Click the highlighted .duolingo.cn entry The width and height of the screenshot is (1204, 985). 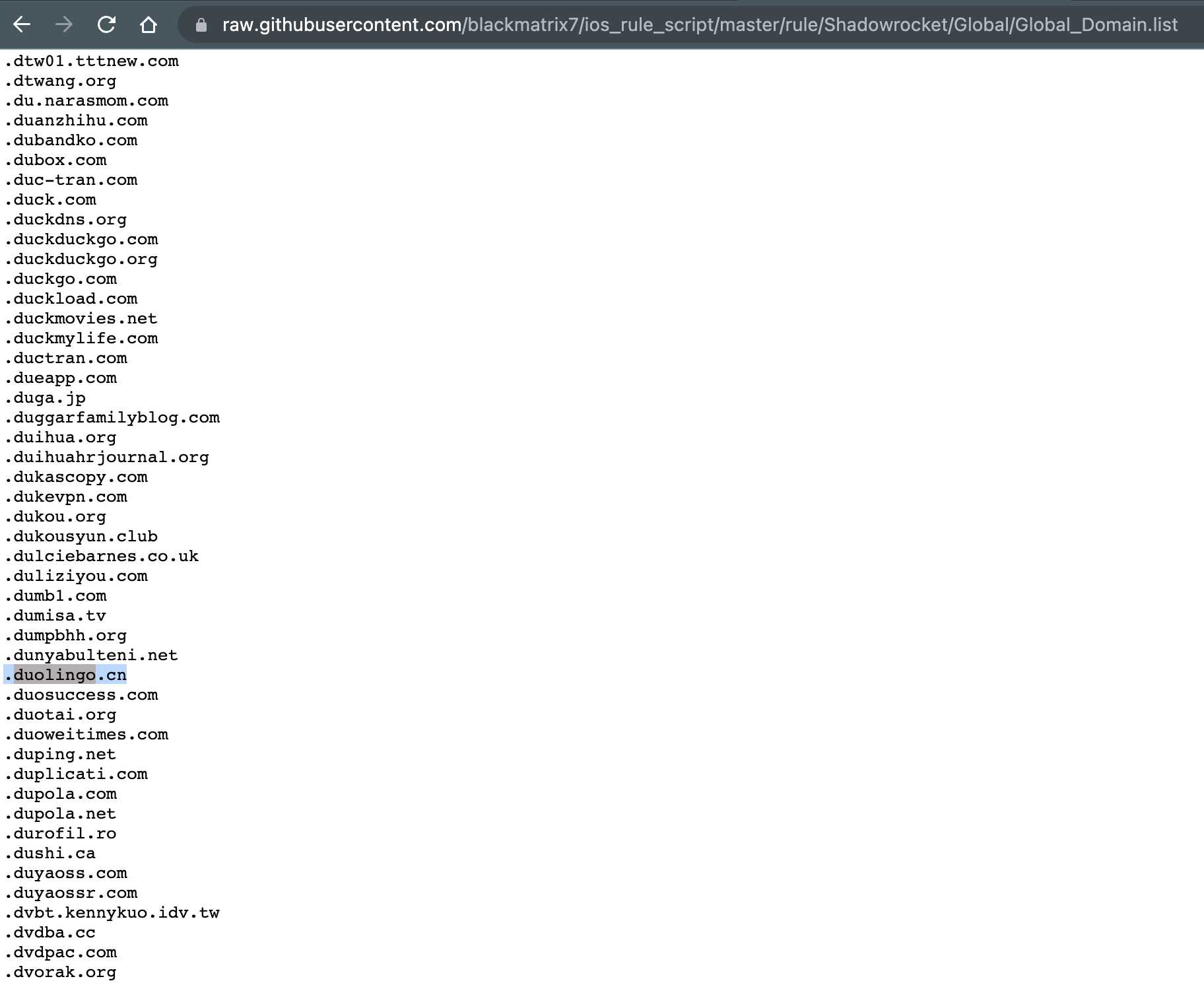point(64,675)
